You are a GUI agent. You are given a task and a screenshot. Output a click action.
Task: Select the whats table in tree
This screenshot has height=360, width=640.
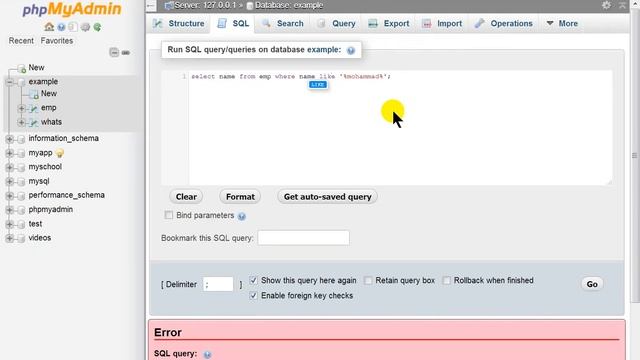point(51,122)
